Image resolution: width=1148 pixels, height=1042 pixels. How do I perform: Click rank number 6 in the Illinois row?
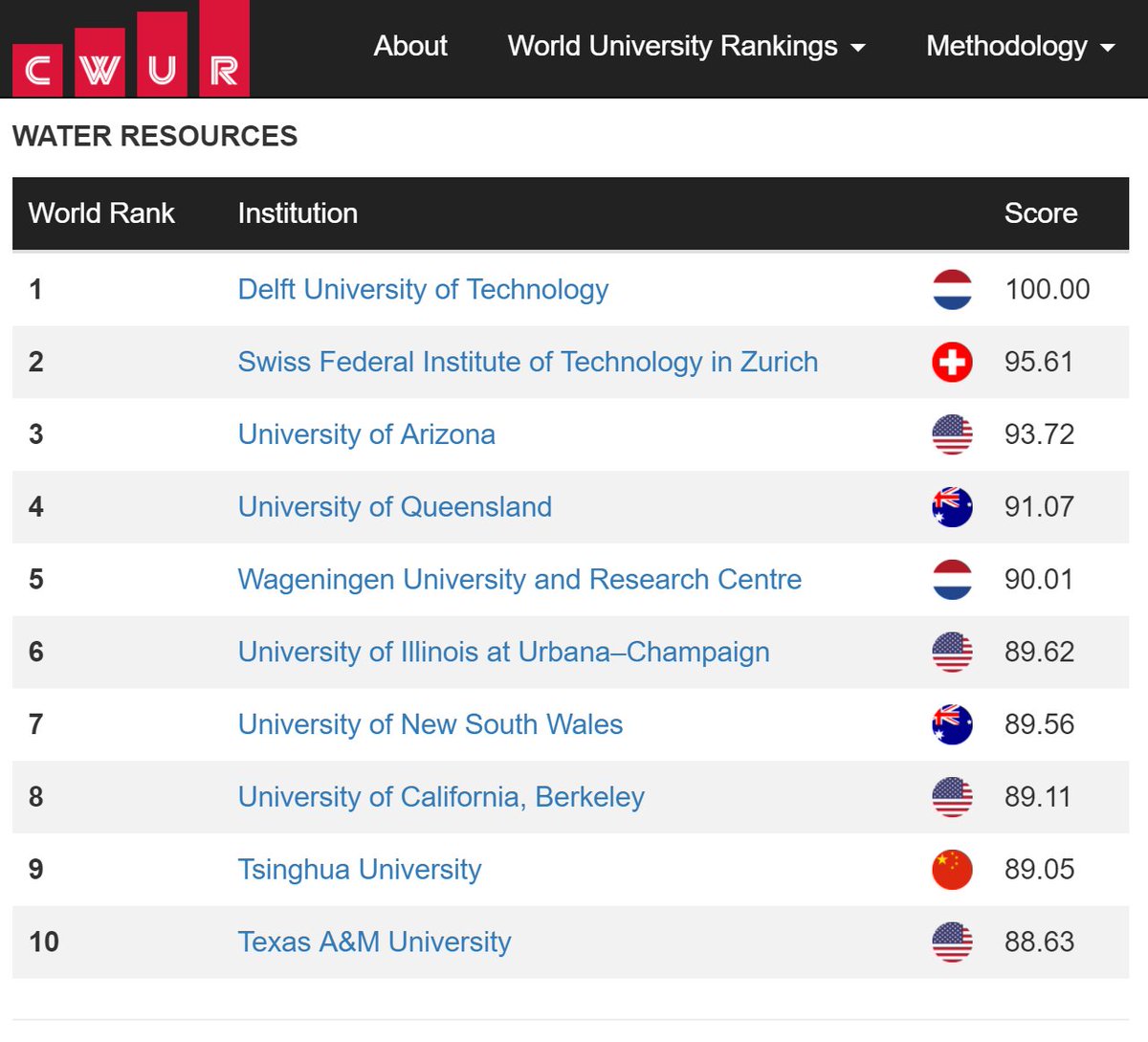[x=36, y=652]
